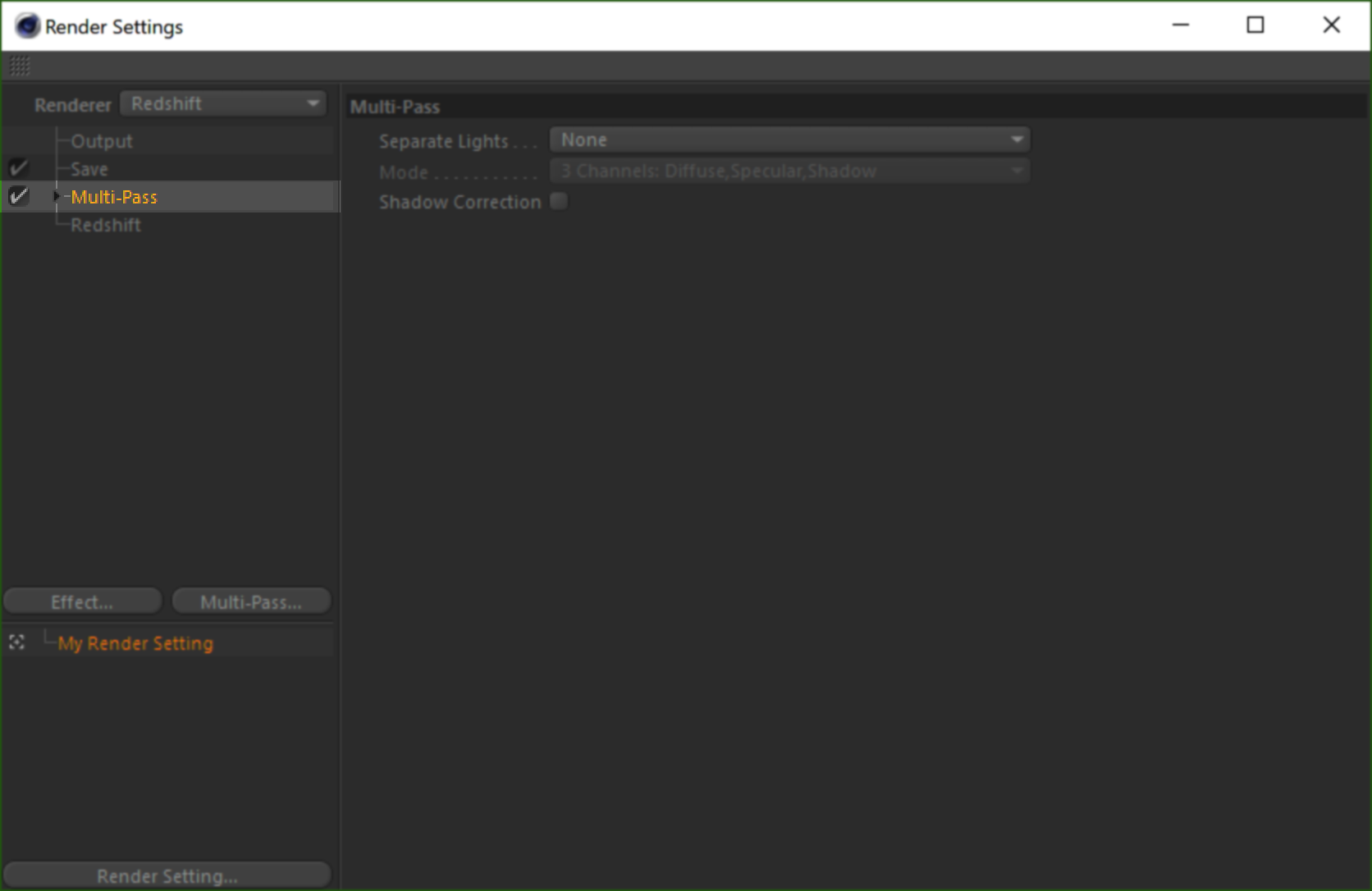This screenshot has width=1372, height=891.
Task: Enable the Shadow Correction checkbox
Action: pos(559,201)
